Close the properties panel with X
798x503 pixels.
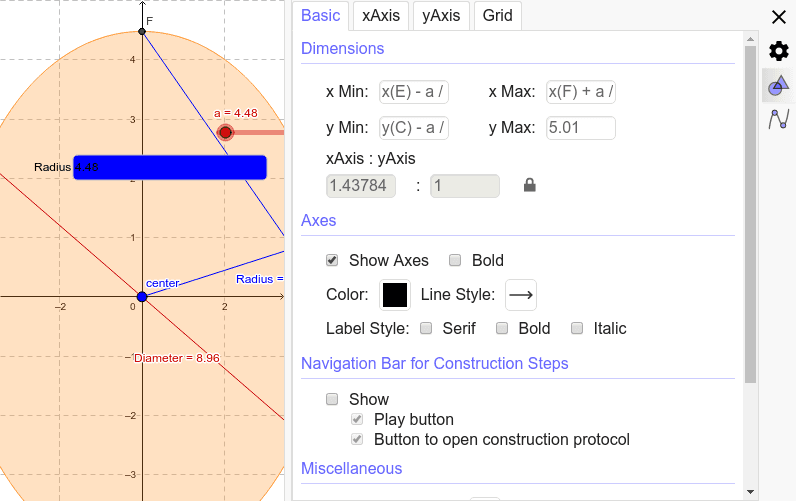coord(778,17)
